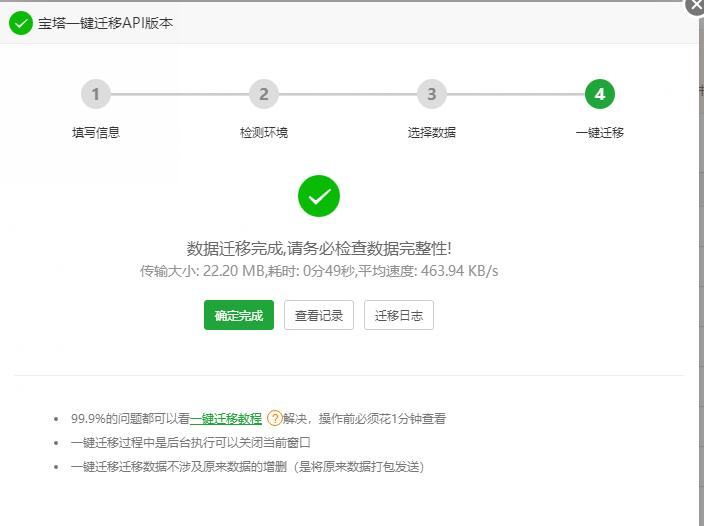This screenshot has width=704, height=526.
Task: Click the 一键迁移 step label
Action: [600, 132]
